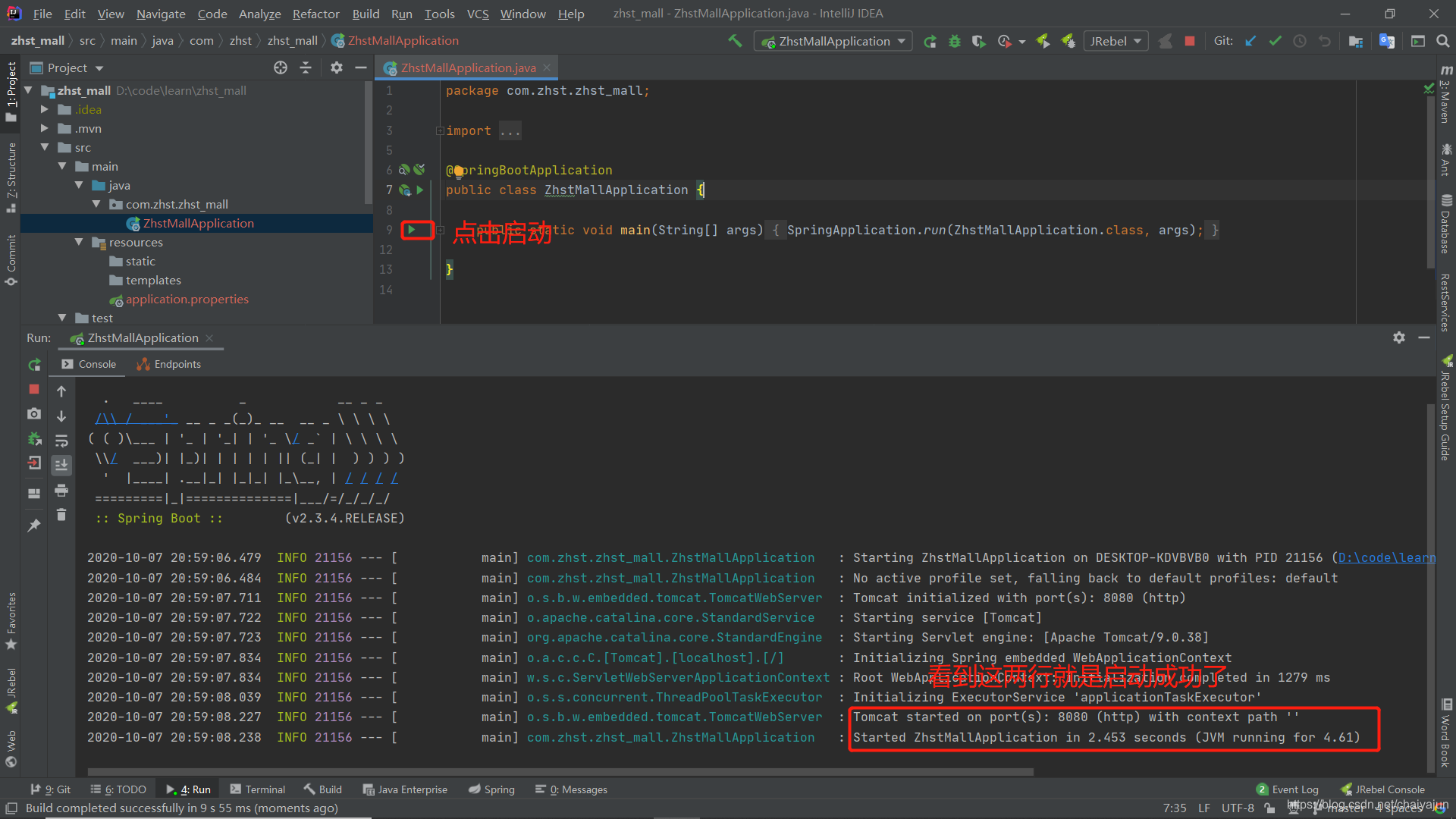The image size is (1456, 819).
Task: Open the Spring tool window button
Action: pyautogui.click(x=491, y=789)
